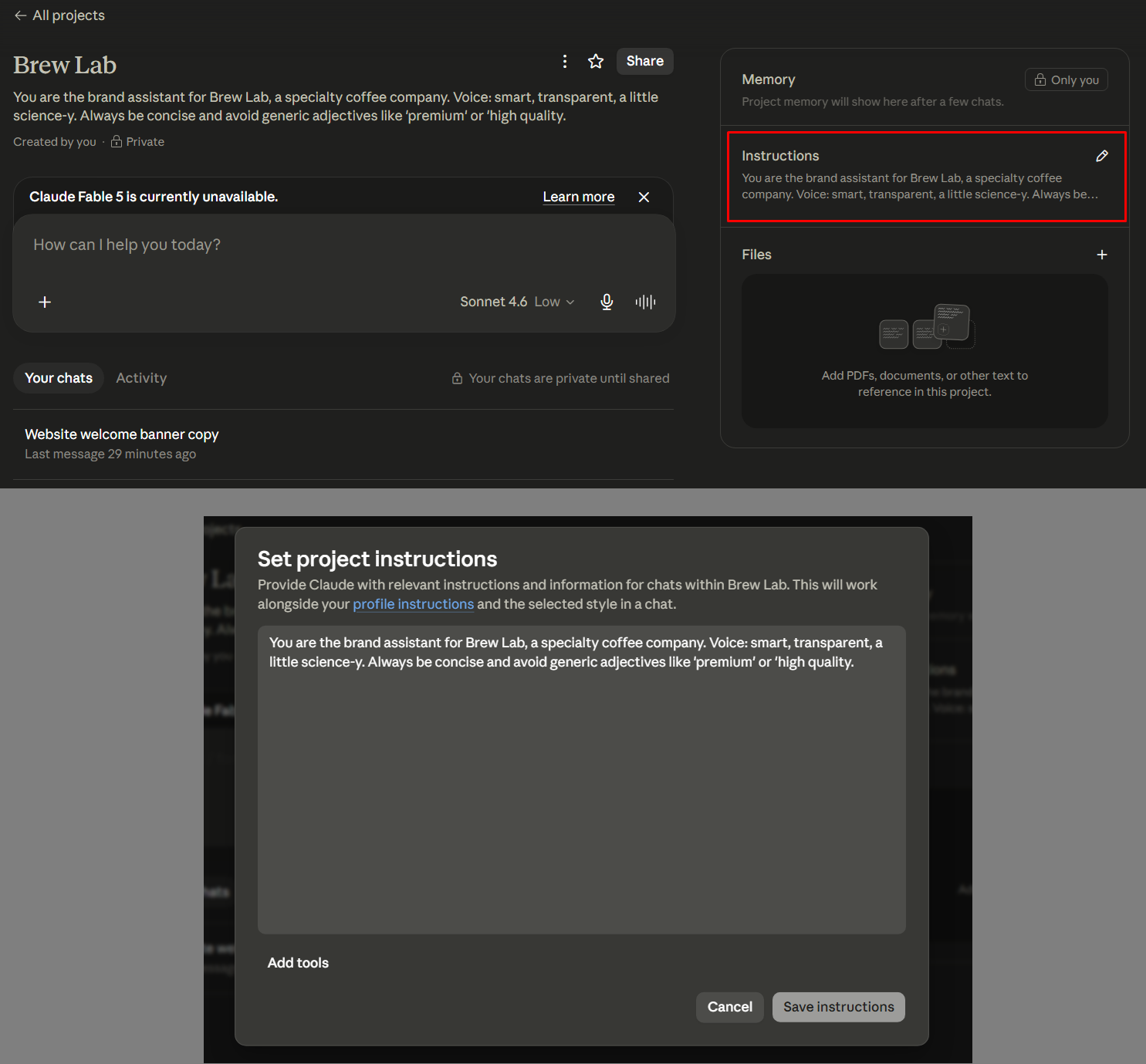Open the Website welcome banner copy chat
The image size is (1146, 1064).
pyautogui.click(x=343, y=444)
